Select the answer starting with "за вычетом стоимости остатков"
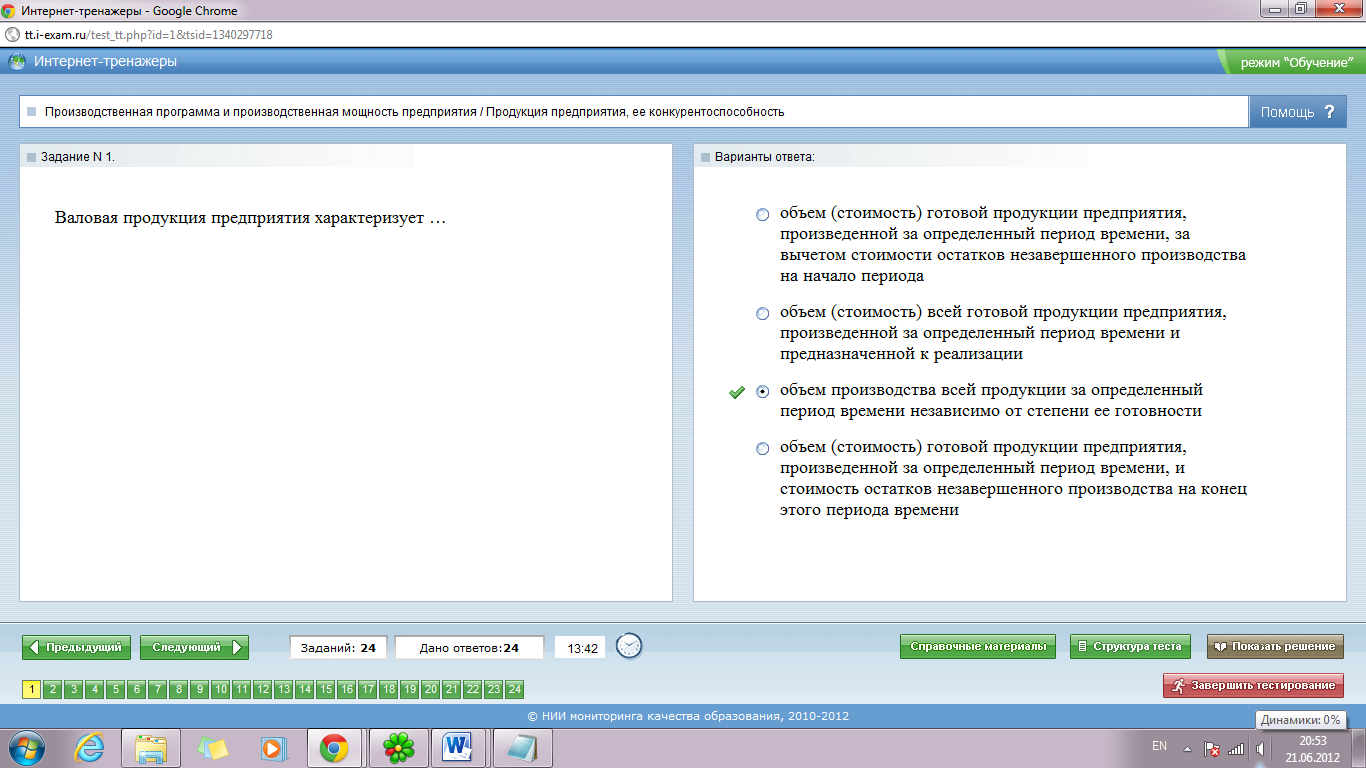The height and width of the screenshot is (768, 1366). (x=763, y=215)
